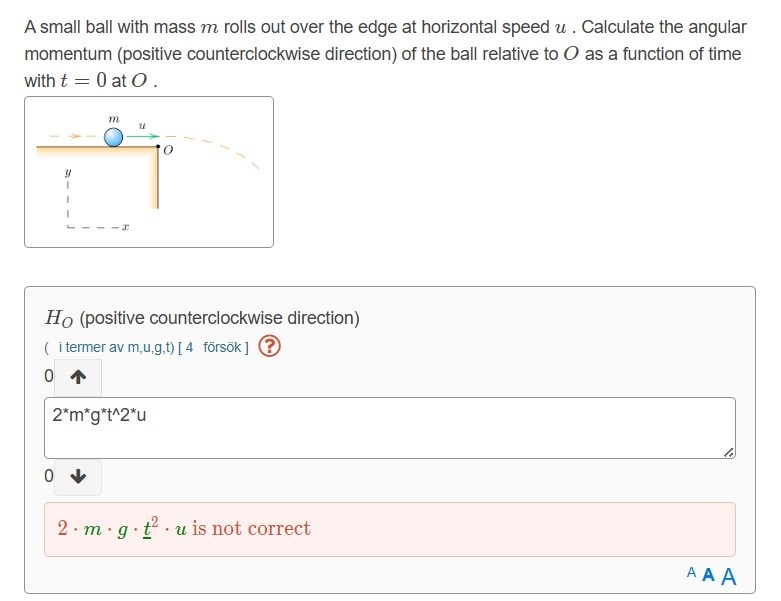Viewport: 781px width, 601px height.
Task: Click the green velocity arrow u
Action: point(141,137)
